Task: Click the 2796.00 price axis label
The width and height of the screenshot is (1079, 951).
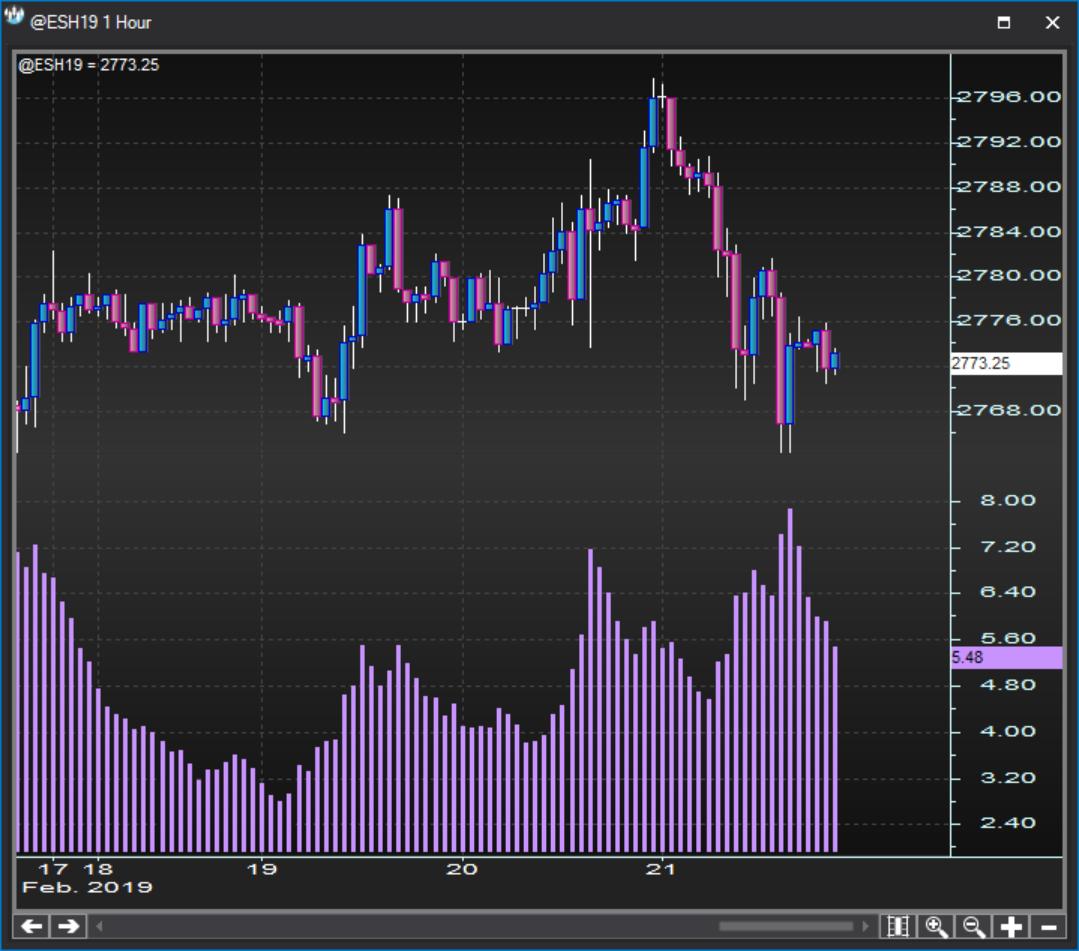Action: (1009, 97)
